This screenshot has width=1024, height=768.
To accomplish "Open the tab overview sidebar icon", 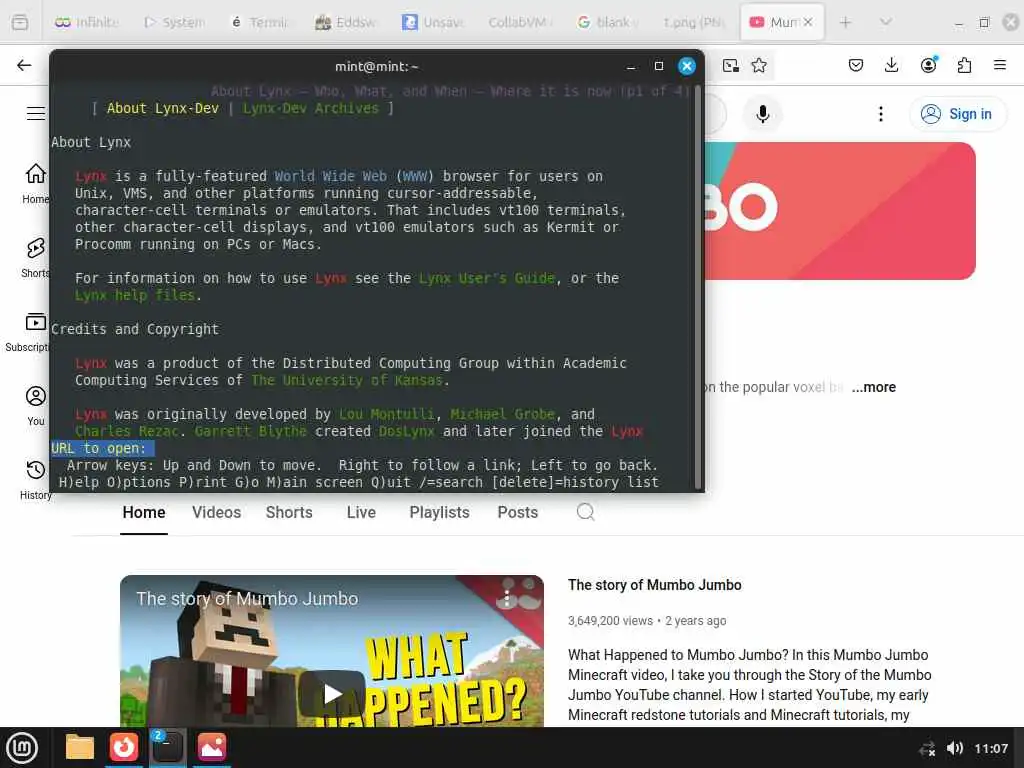I will [x=20, y=22].
